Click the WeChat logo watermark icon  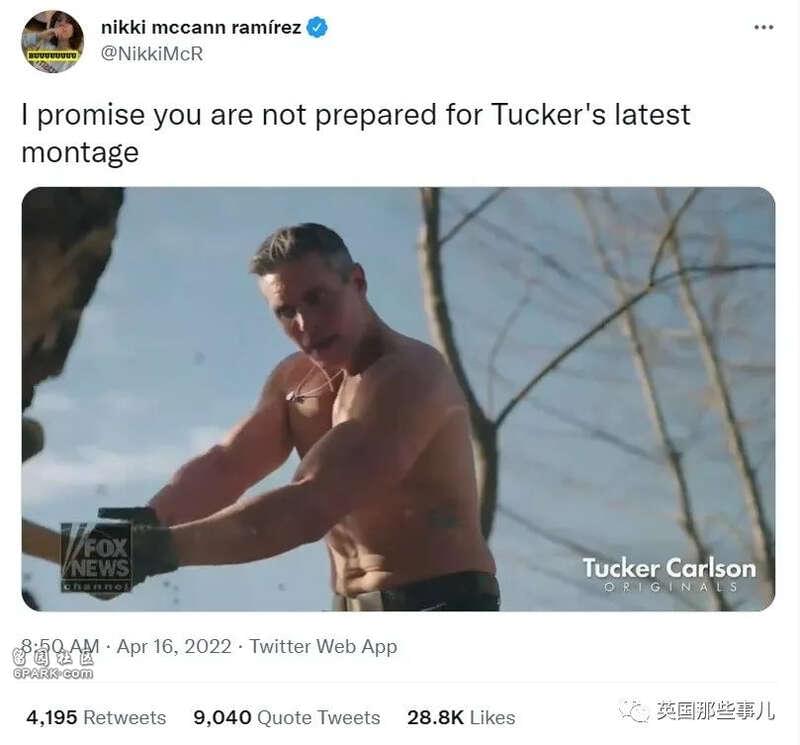point(633,711)
